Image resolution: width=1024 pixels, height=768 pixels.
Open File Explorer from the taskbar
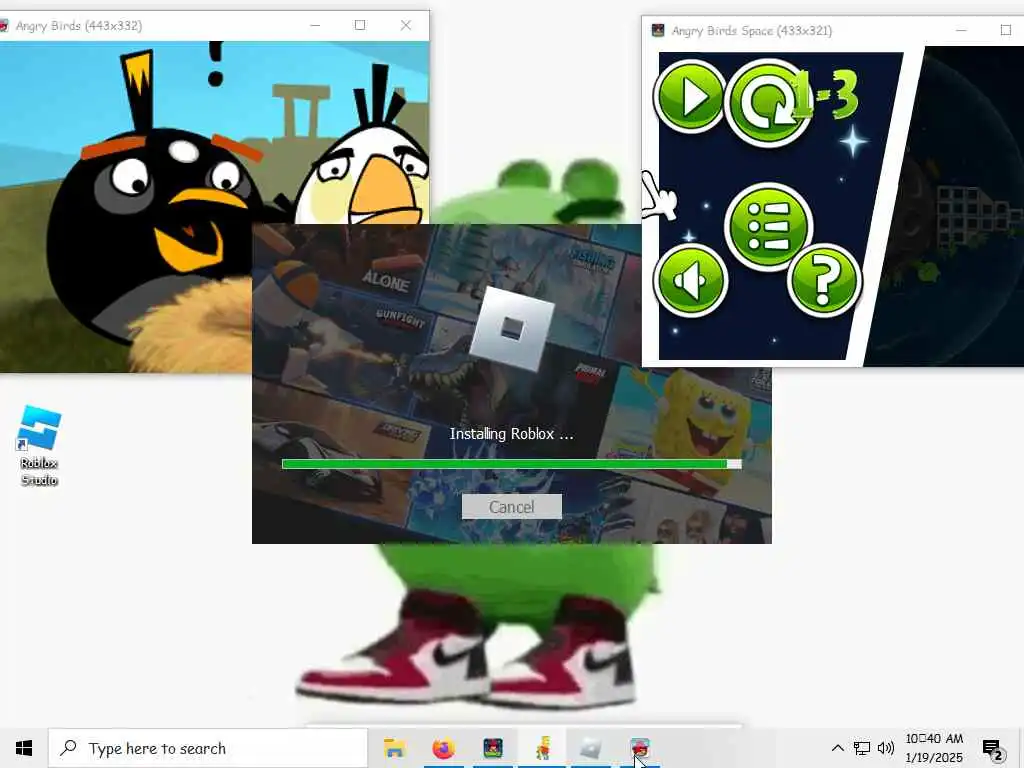pos(394,748)
